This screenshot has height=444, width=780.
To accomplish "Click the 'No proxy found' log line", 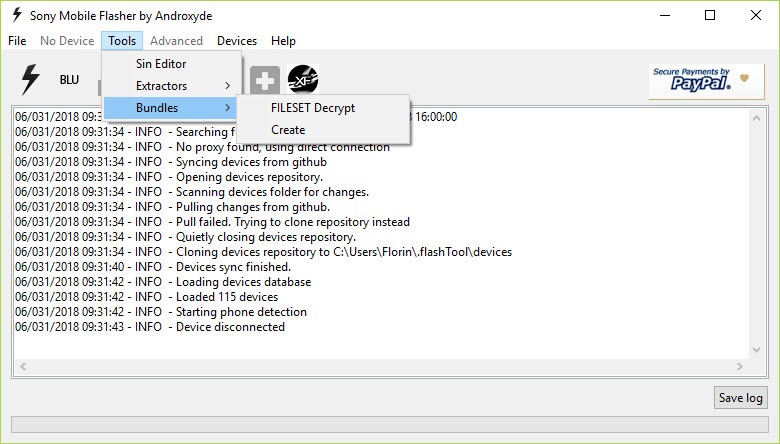I will coord(202,147).
